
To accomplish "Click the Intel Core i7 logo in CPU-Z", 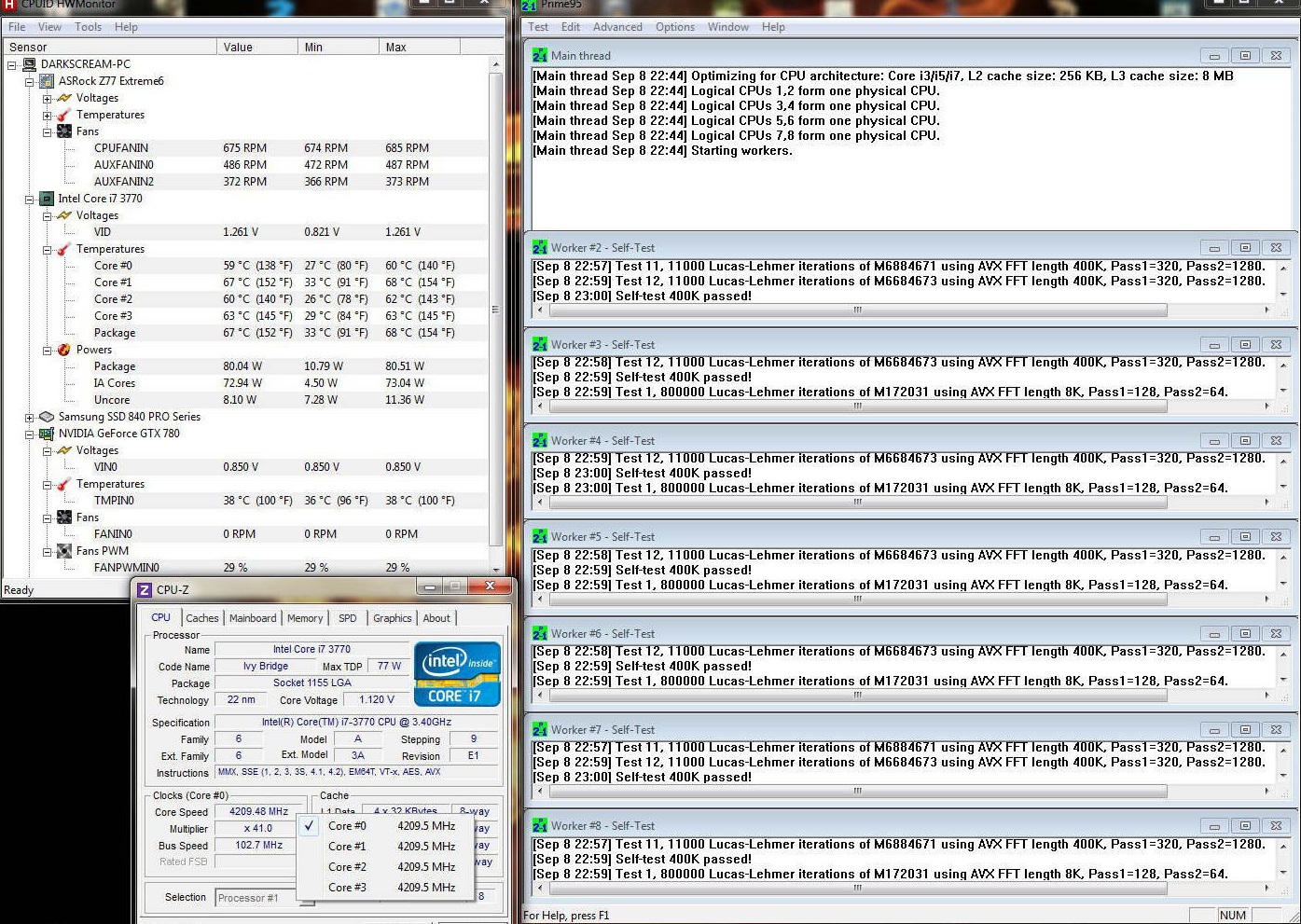I will (x=457, y=674).
